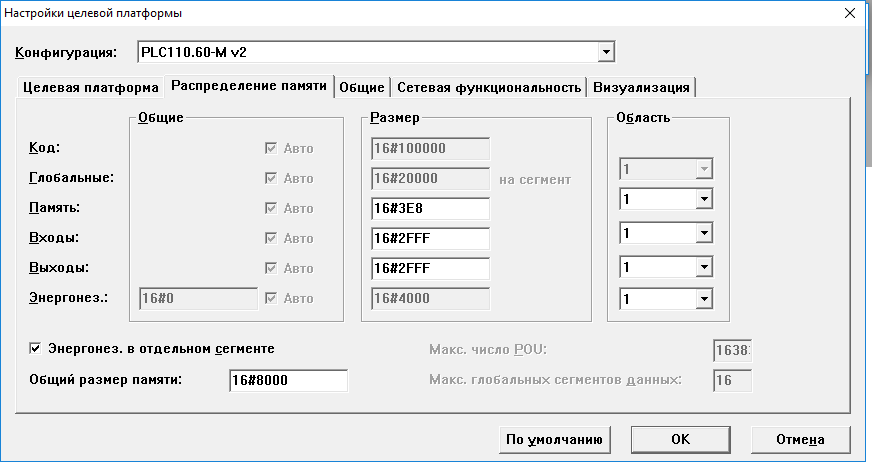Confirm settings with the OK button
This screenshot has width=872, height=462.
680,439
